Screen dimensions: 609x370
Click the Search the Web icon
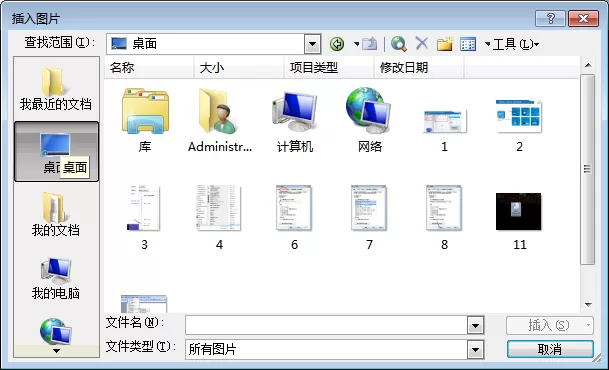(398, 44)
